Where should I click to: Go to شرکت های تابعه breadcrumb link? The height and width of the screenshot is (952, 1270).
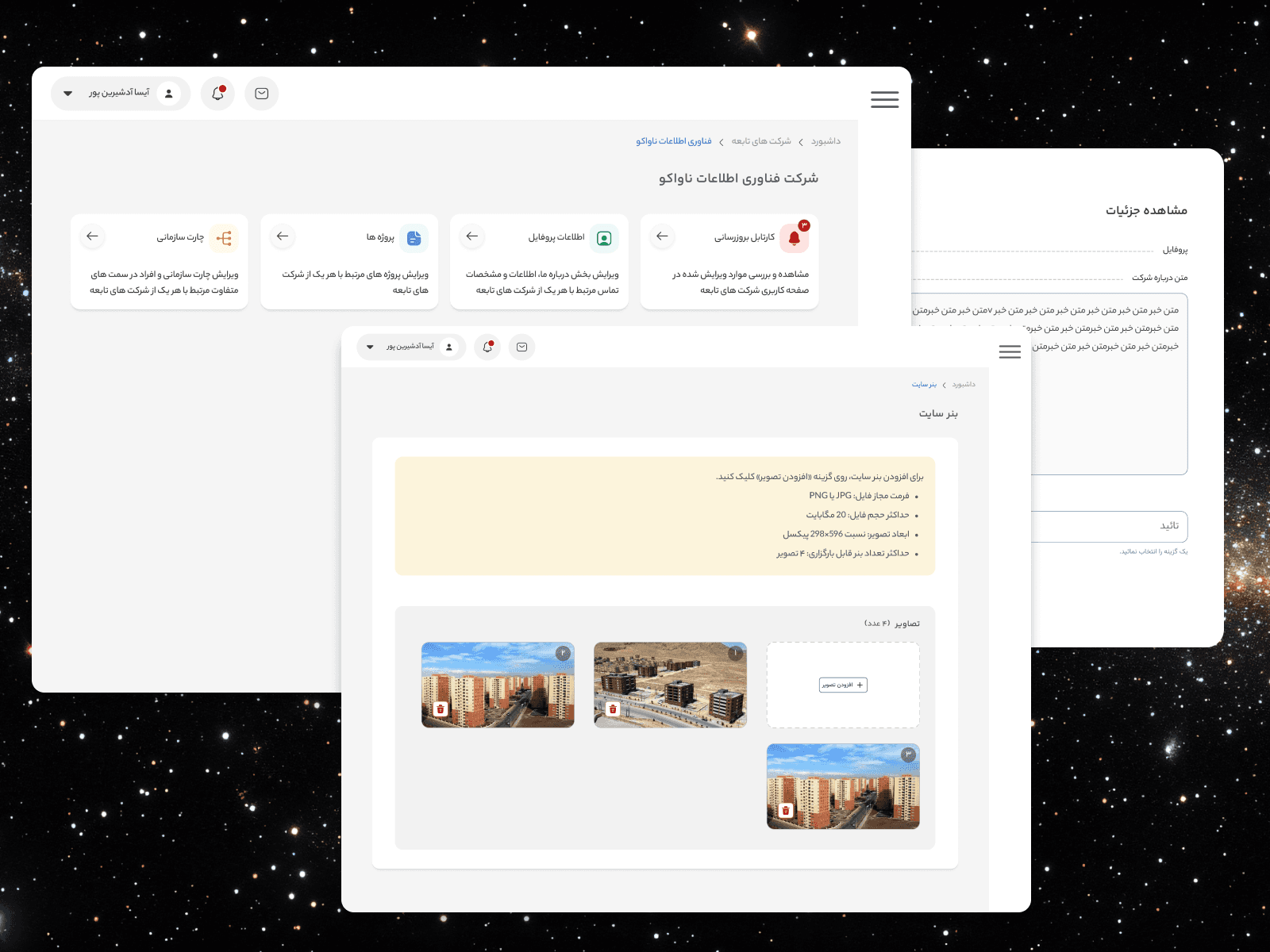click(x=761, y=141)
